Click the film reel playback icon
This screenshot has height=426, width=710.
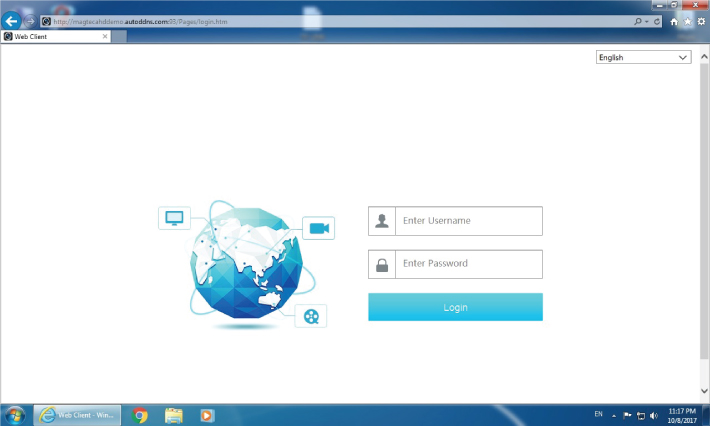(311, 316)
